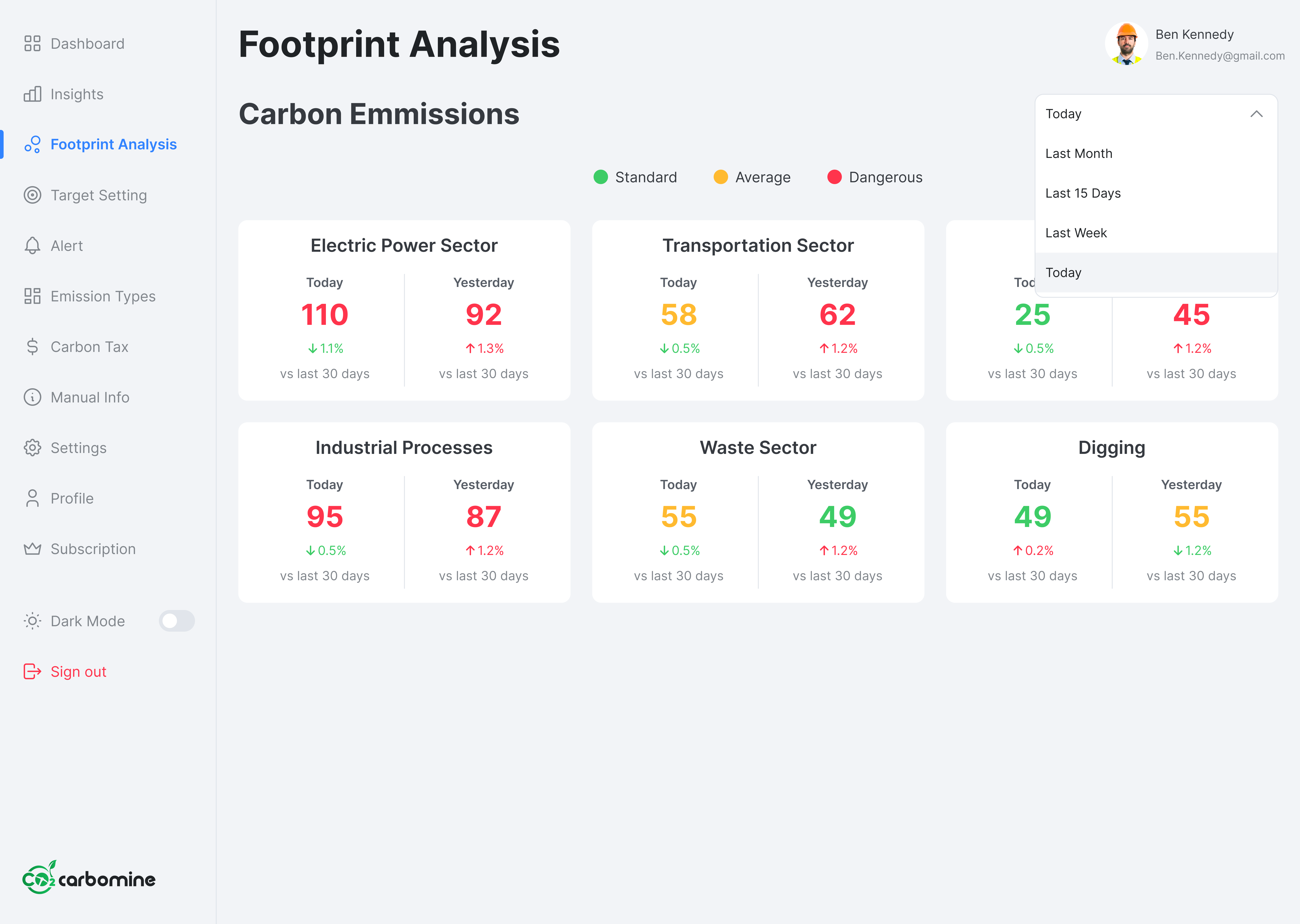
Task: Click partially hidden card yesterday value 45
Action: coord(1191,315)
